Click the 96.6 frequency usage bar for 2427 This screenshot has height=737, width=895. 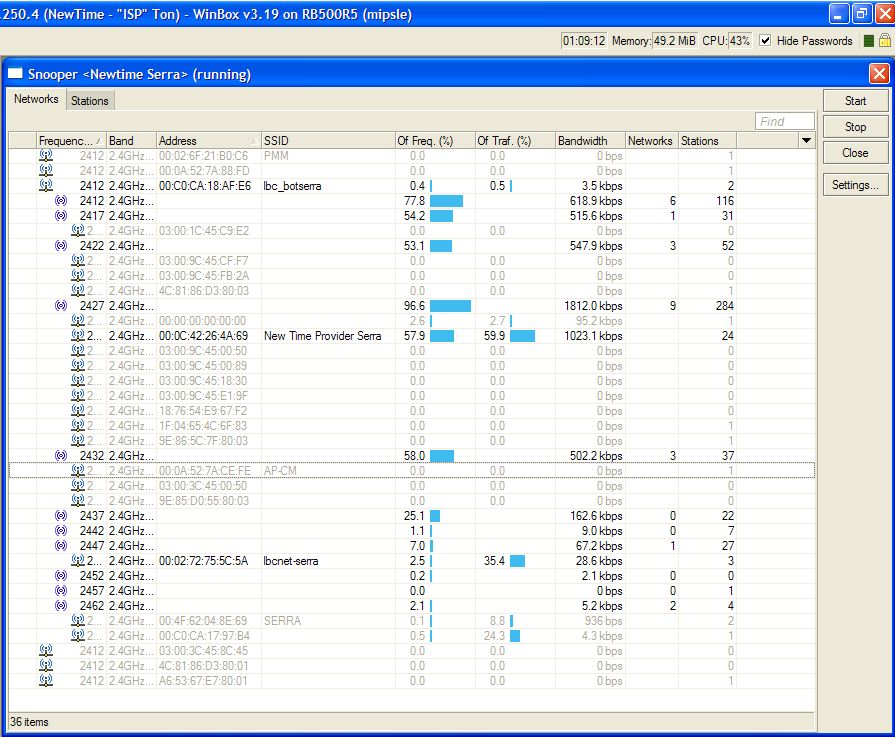tap(450, 306)
